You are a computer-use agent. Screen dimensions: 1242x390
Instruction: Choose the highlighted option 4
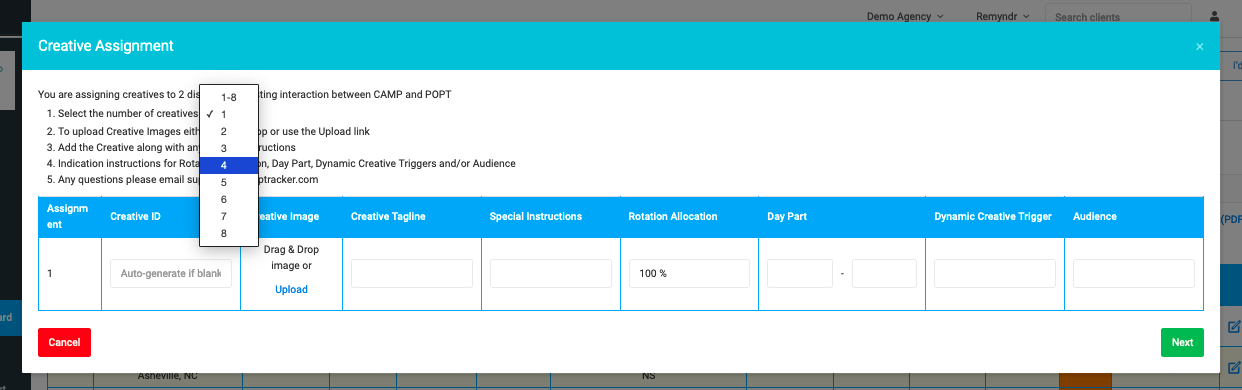tap(229, 165)
